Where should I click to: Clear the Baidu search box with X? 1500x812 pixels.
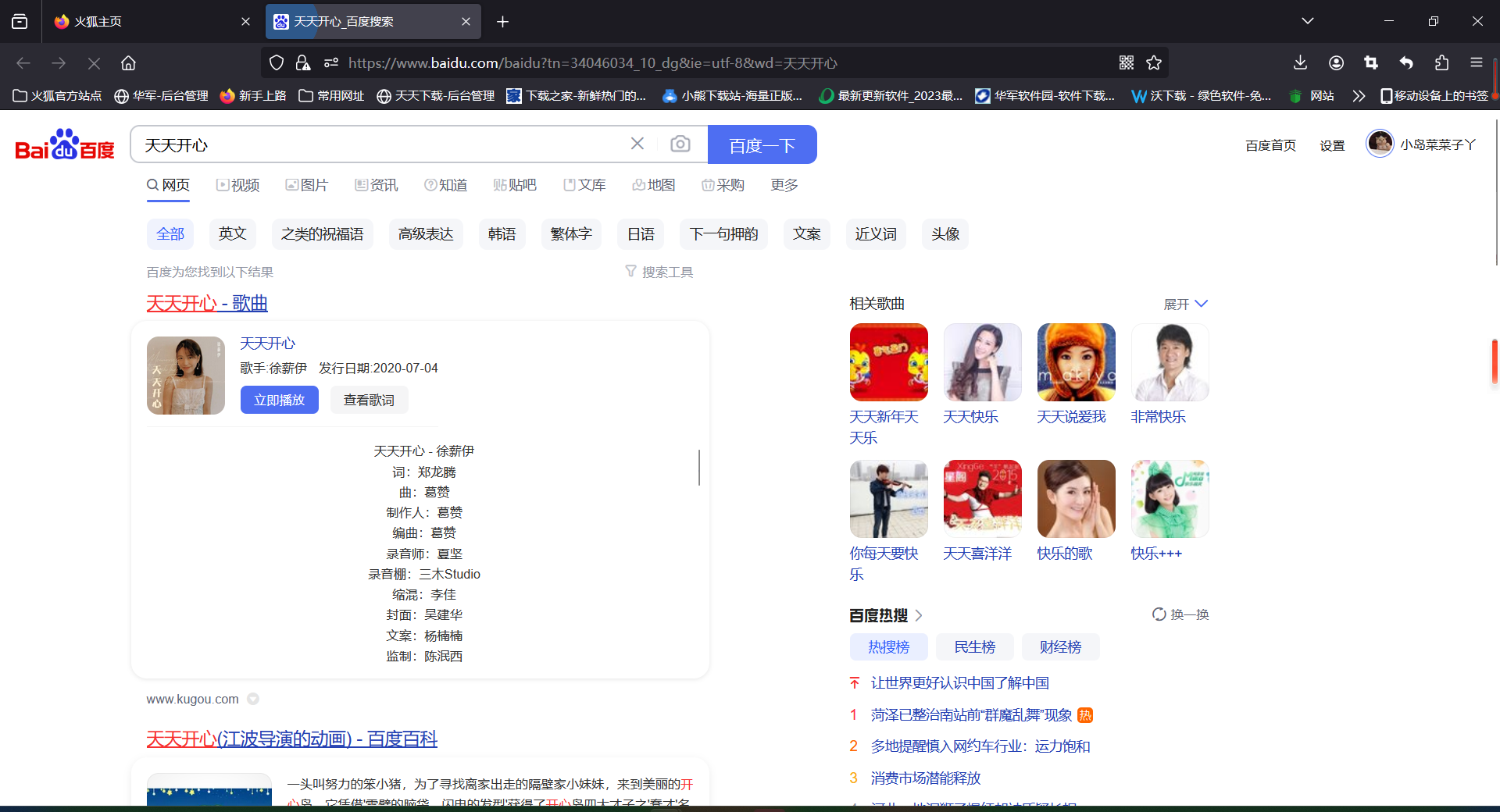(637, 144)
